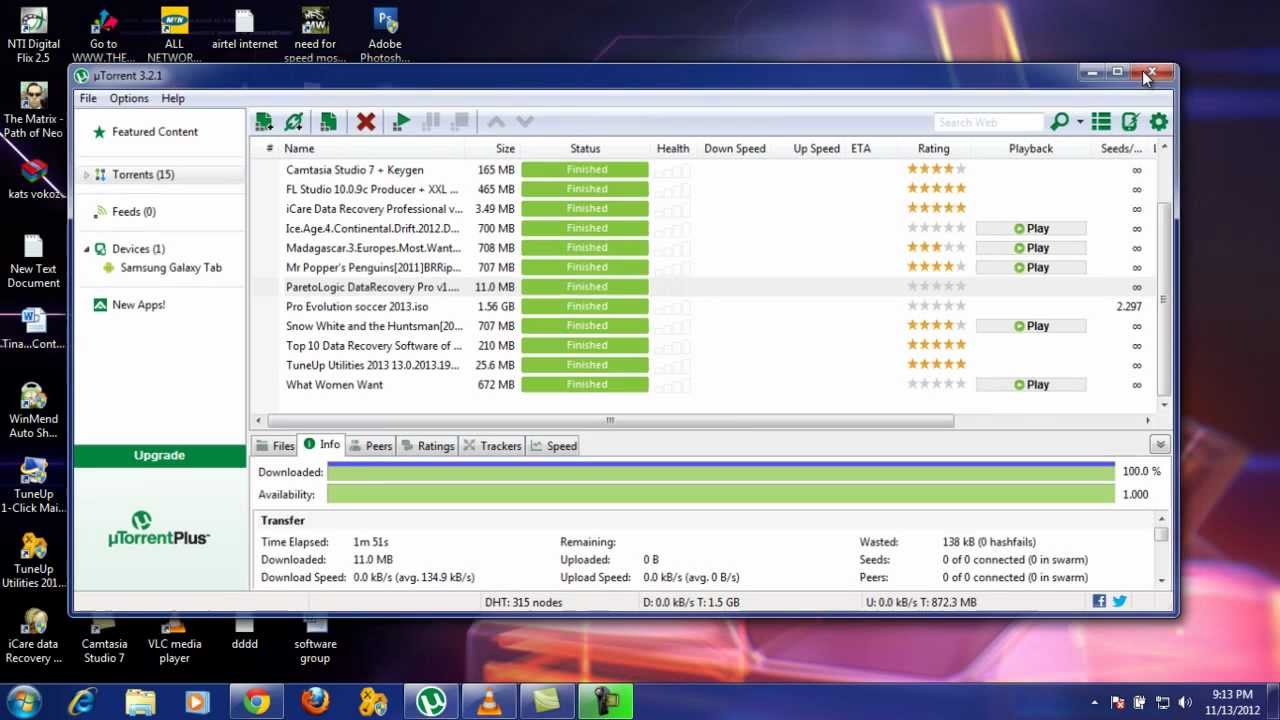Open the Options menu
1280x720 pixels.
(129, 98)
